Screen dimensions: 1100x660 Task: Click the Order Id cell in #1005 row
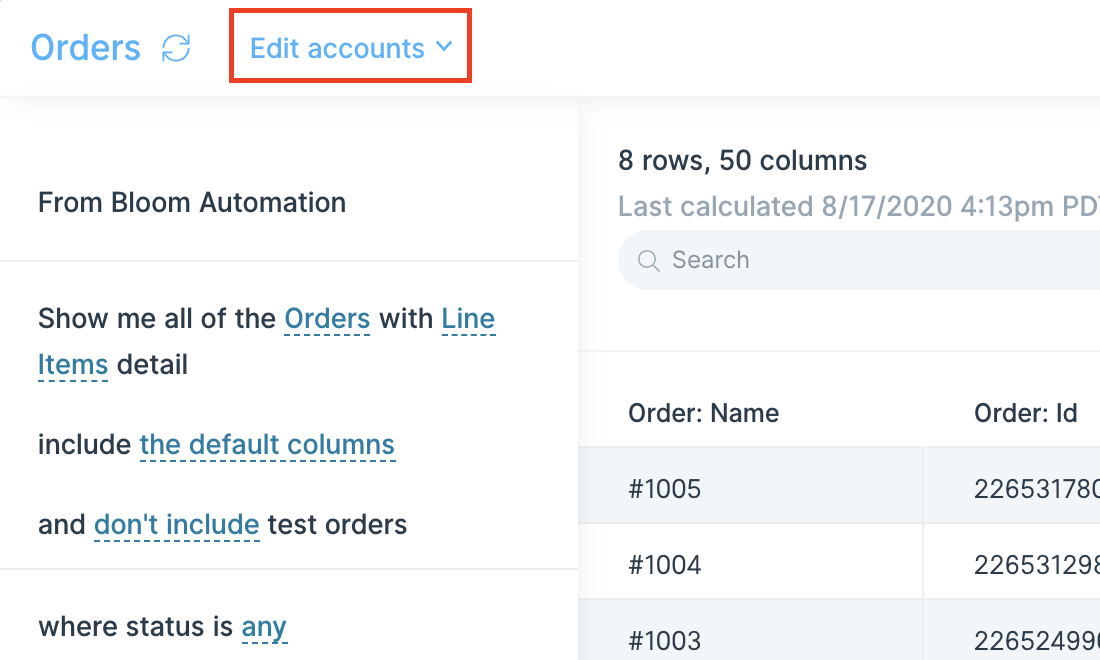tap(1012, 485)
